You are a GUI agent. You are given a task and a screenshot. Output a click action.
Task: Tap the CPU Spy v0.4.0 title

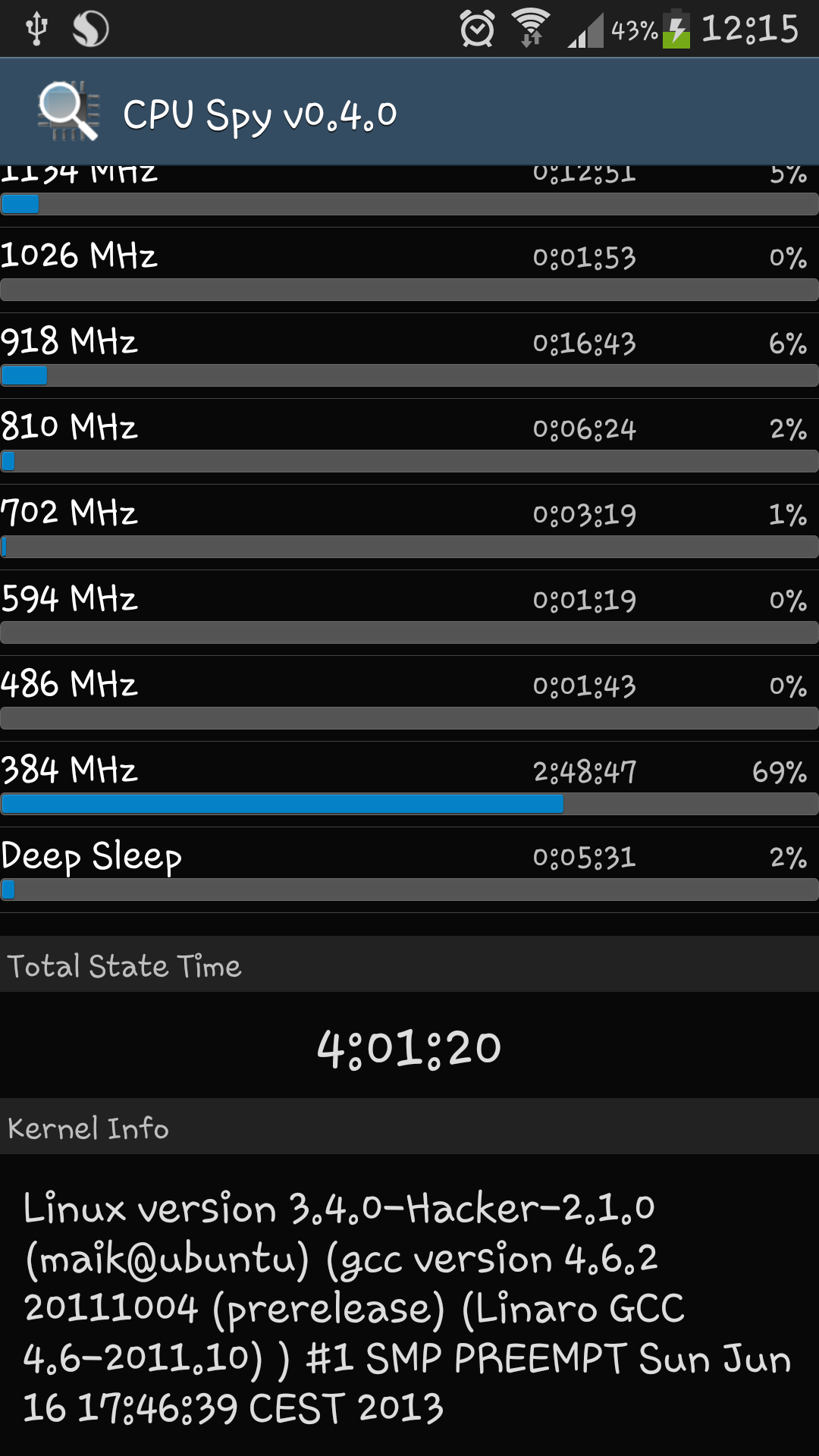(x=260, y=115)
